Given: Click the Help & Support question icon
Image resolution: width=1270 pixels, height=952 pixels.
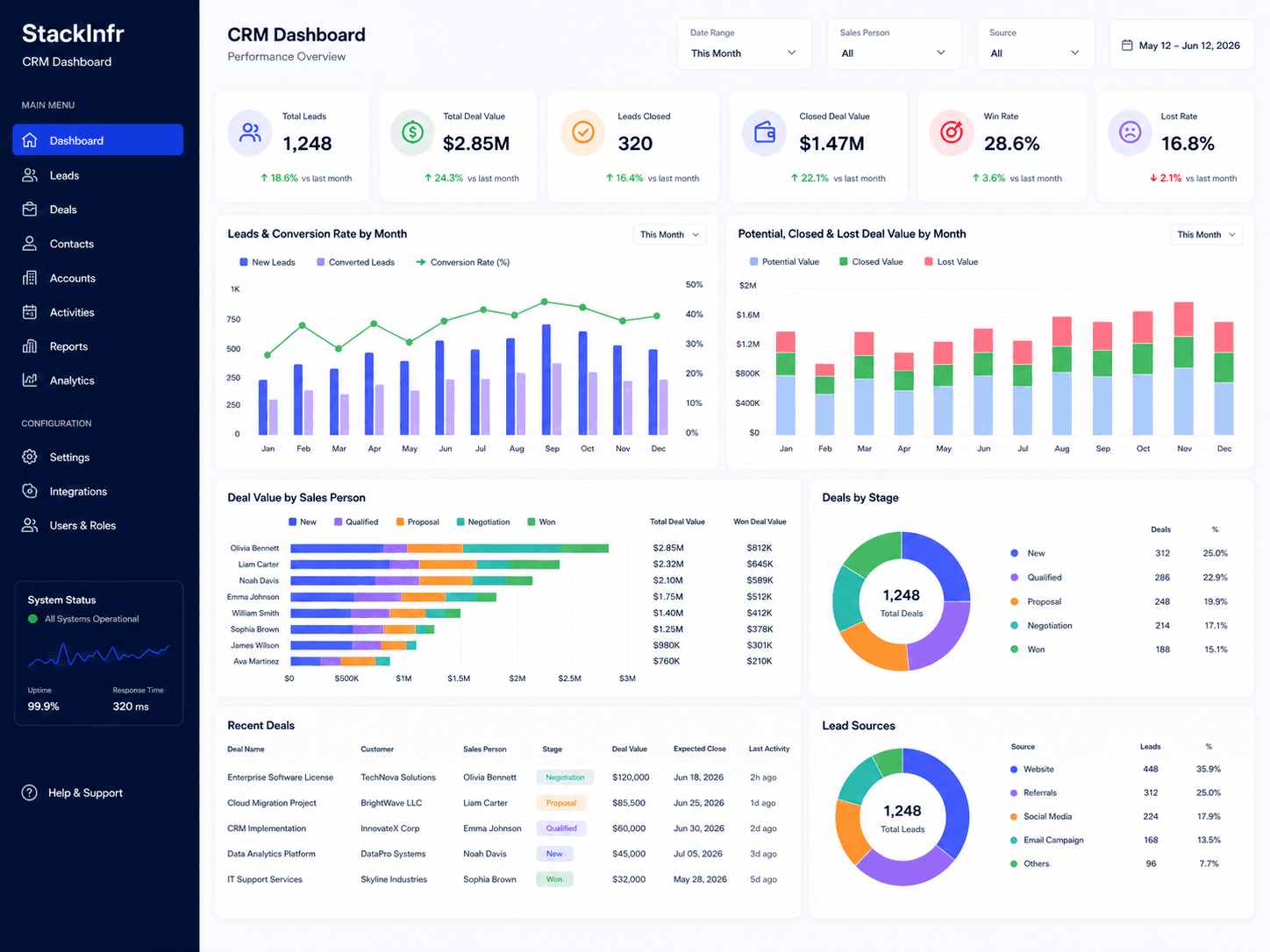Looking at the screenshot, I should point(30,792).
